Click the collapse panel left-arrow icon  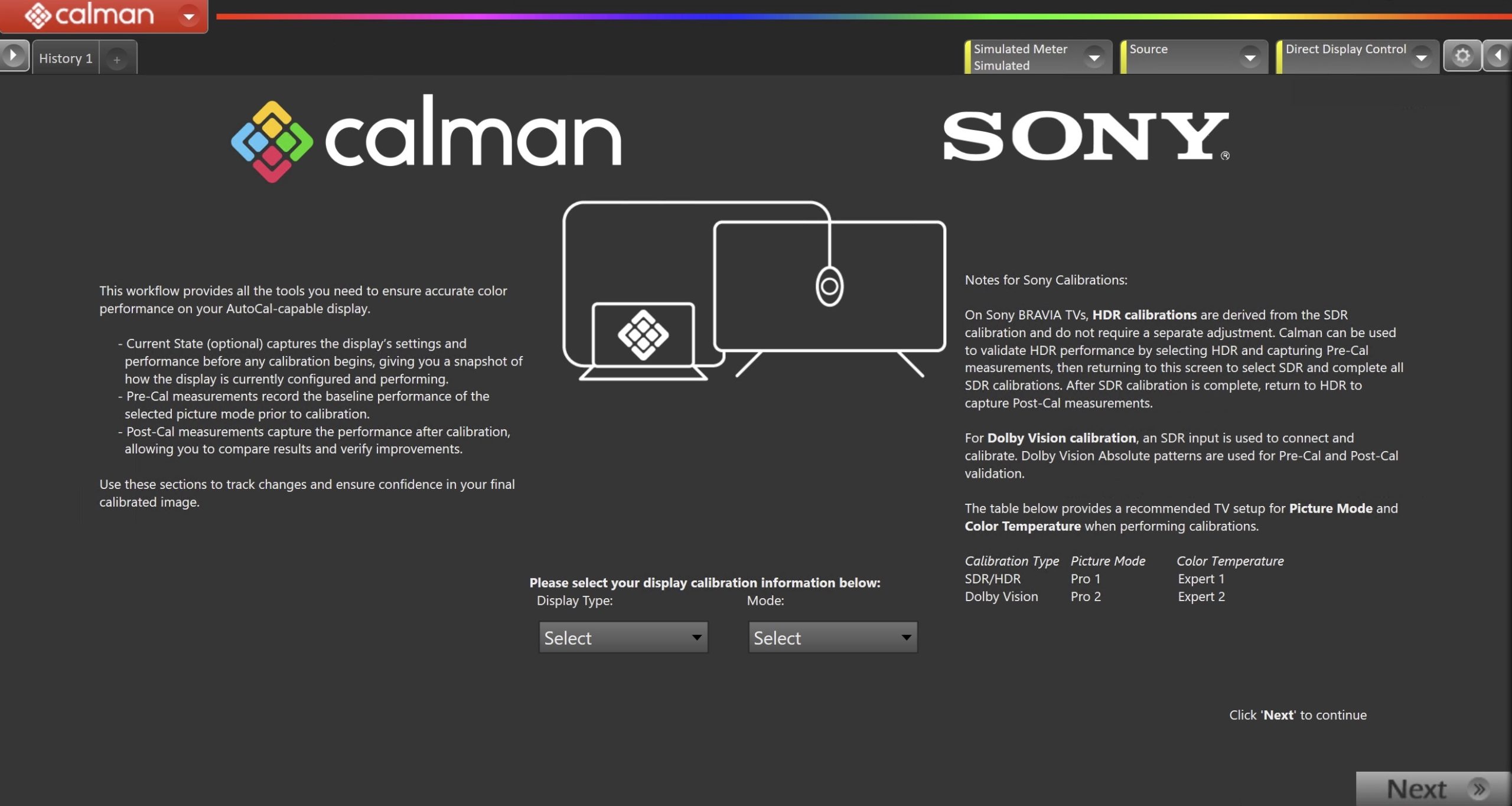click(x=1498, y=56)
